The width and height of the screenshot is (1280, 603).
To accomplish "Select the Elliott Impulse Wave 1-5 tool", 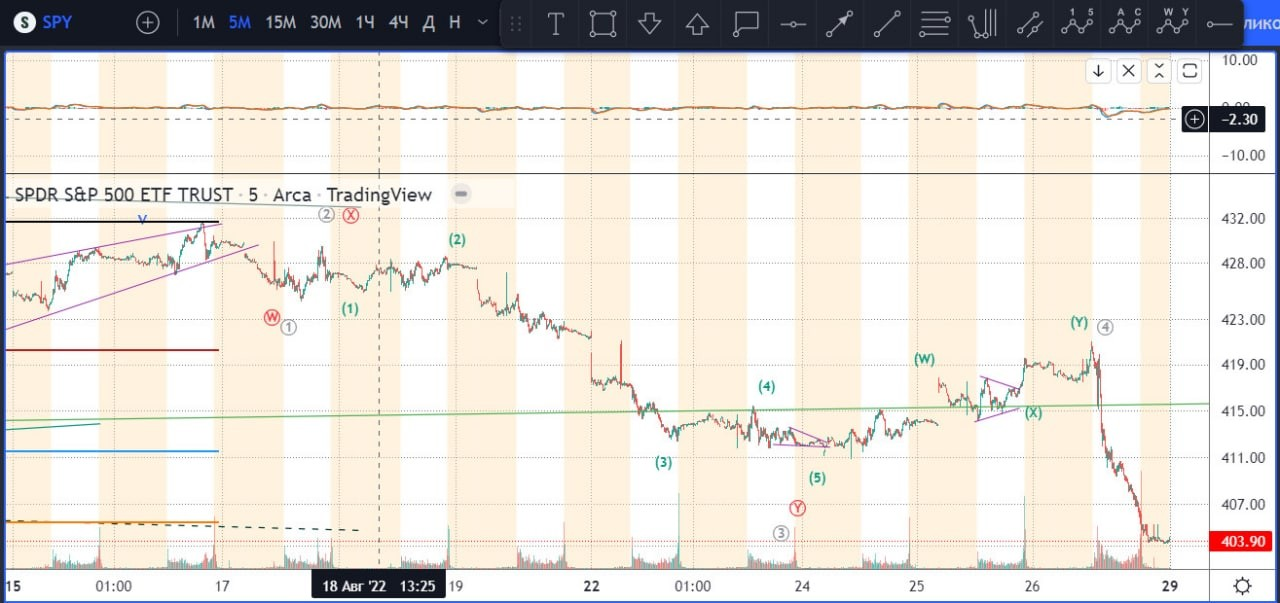I will (x=1078, y=23).
